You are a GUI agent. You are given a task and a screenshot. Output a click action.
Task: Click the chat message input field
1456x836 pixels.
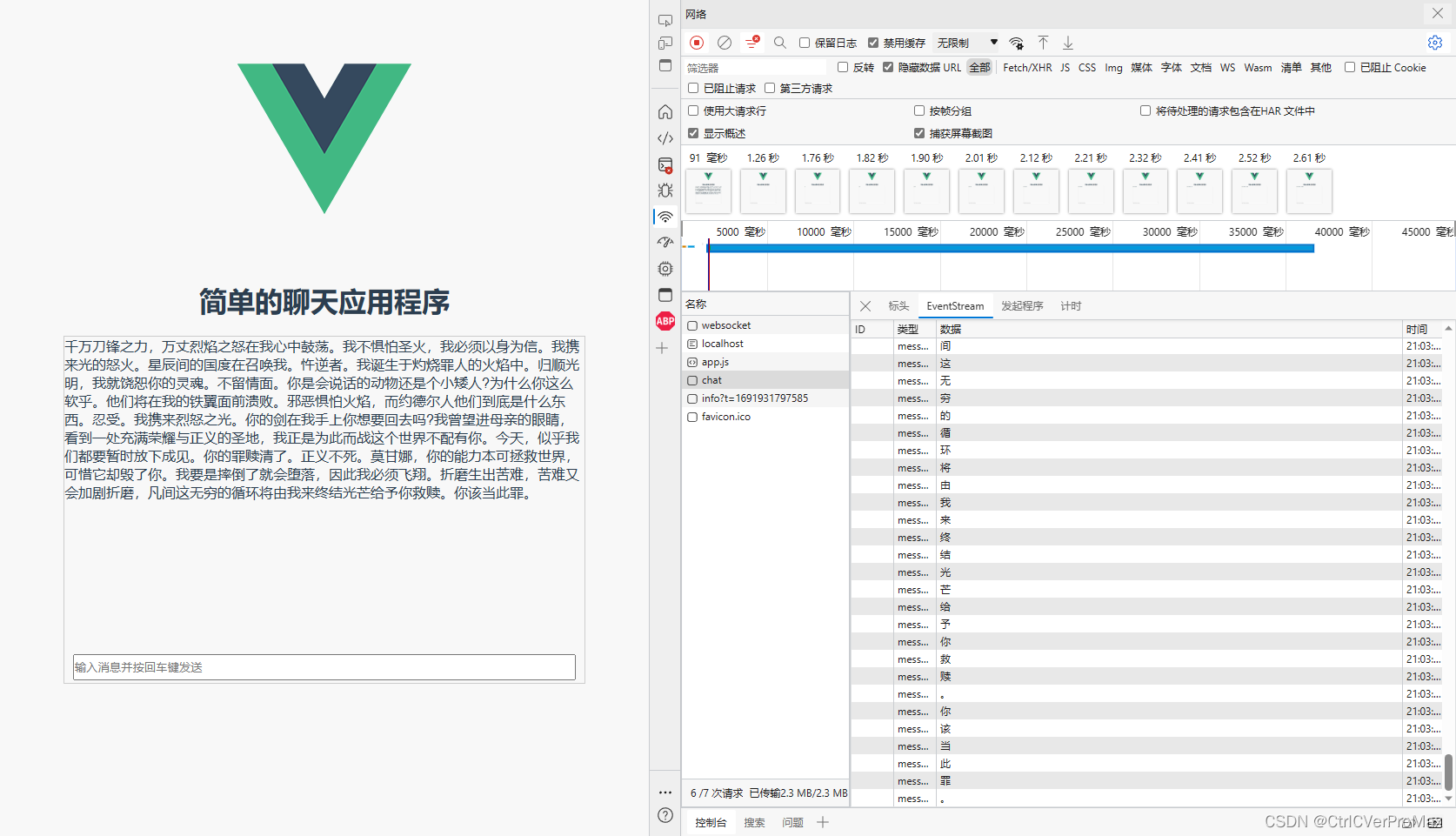point(324,667)
